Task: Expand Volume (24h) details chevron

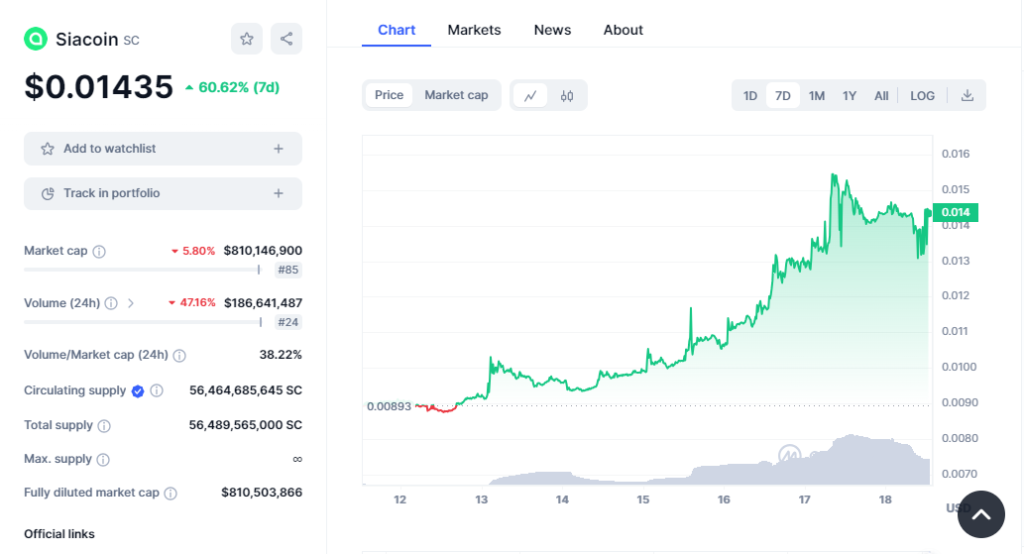Action: pos(131,303)
